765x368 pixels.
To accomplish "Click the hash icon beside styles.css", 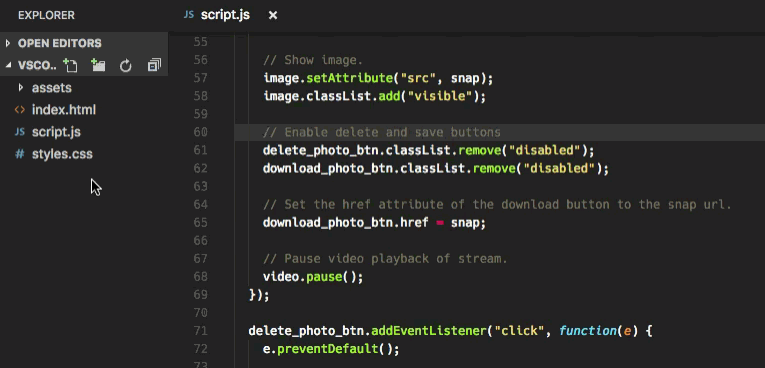I will click(x=20, y=154).
